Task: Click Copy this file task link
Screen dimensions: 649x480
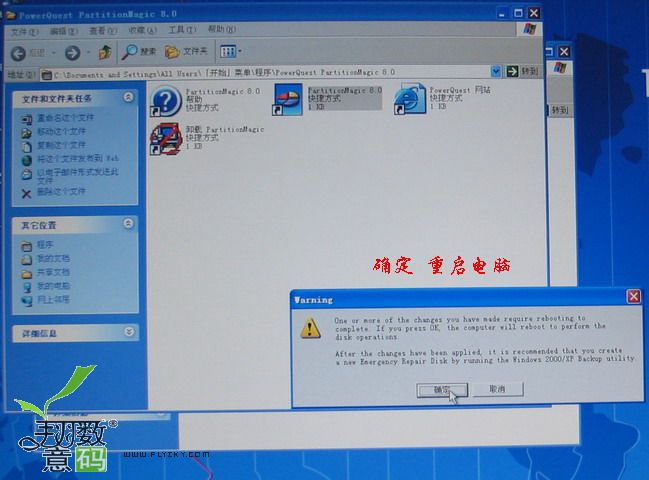Action: coord(61,145)
